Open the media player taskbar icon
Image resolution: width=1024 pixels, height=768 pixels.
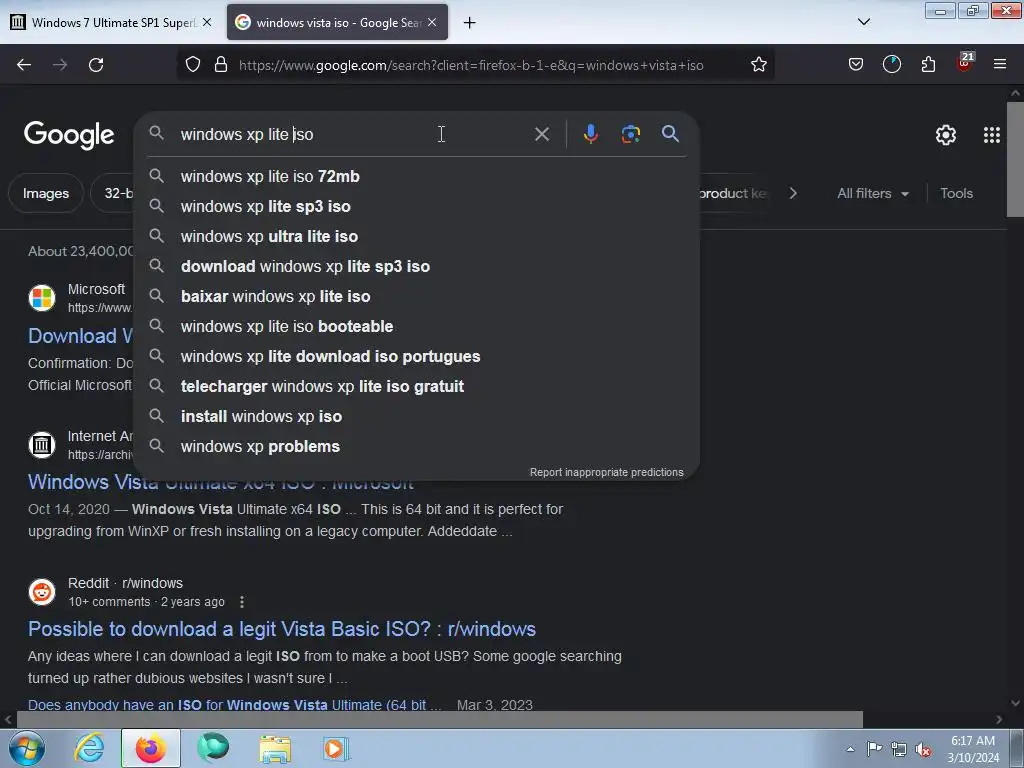pos(336,748)
